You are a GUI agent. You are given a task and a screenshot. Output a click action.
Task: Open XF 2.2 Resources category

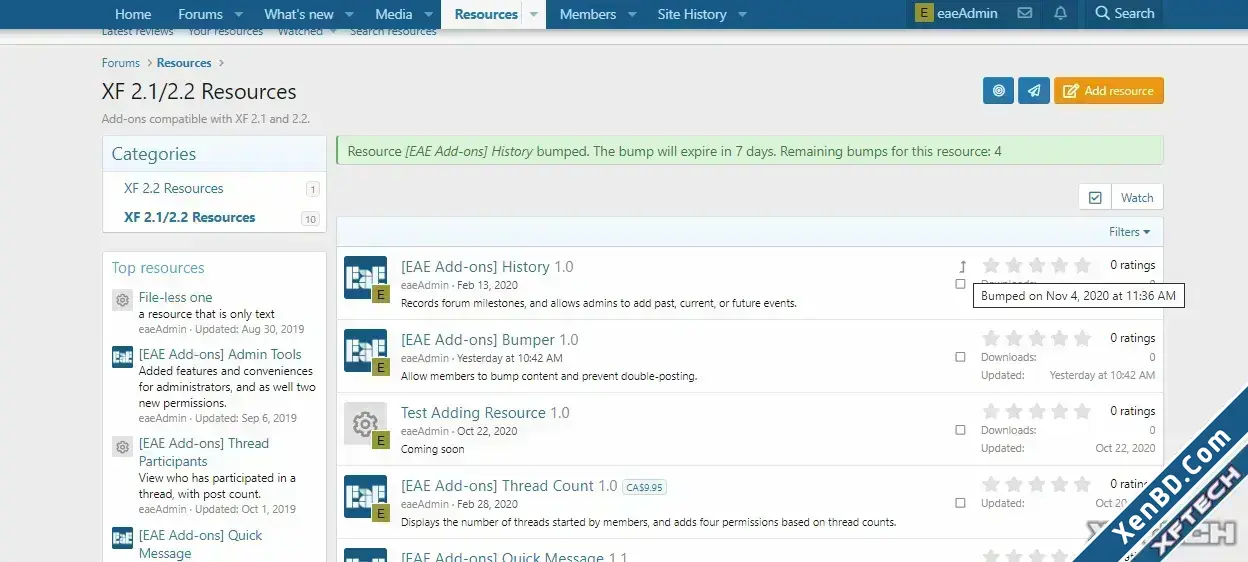(x=174, y=188)
